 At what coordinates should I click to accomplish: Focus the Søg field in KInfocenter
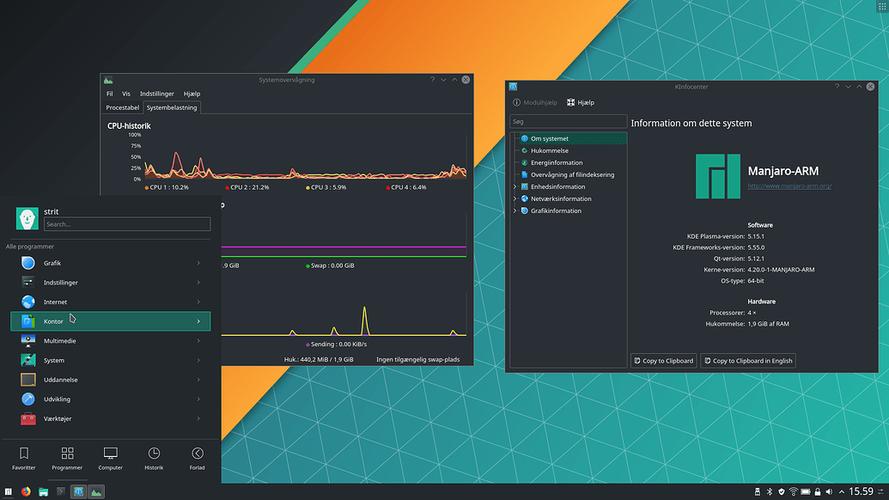[x=568, y=121]
